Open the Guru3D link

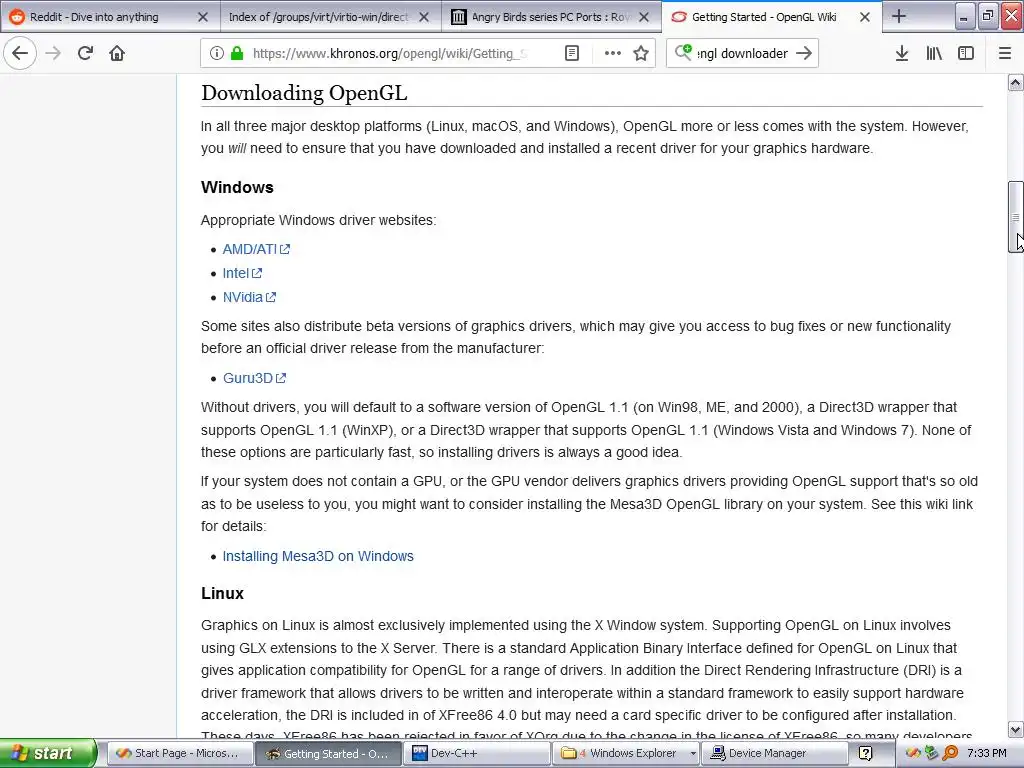pos(255,378)
